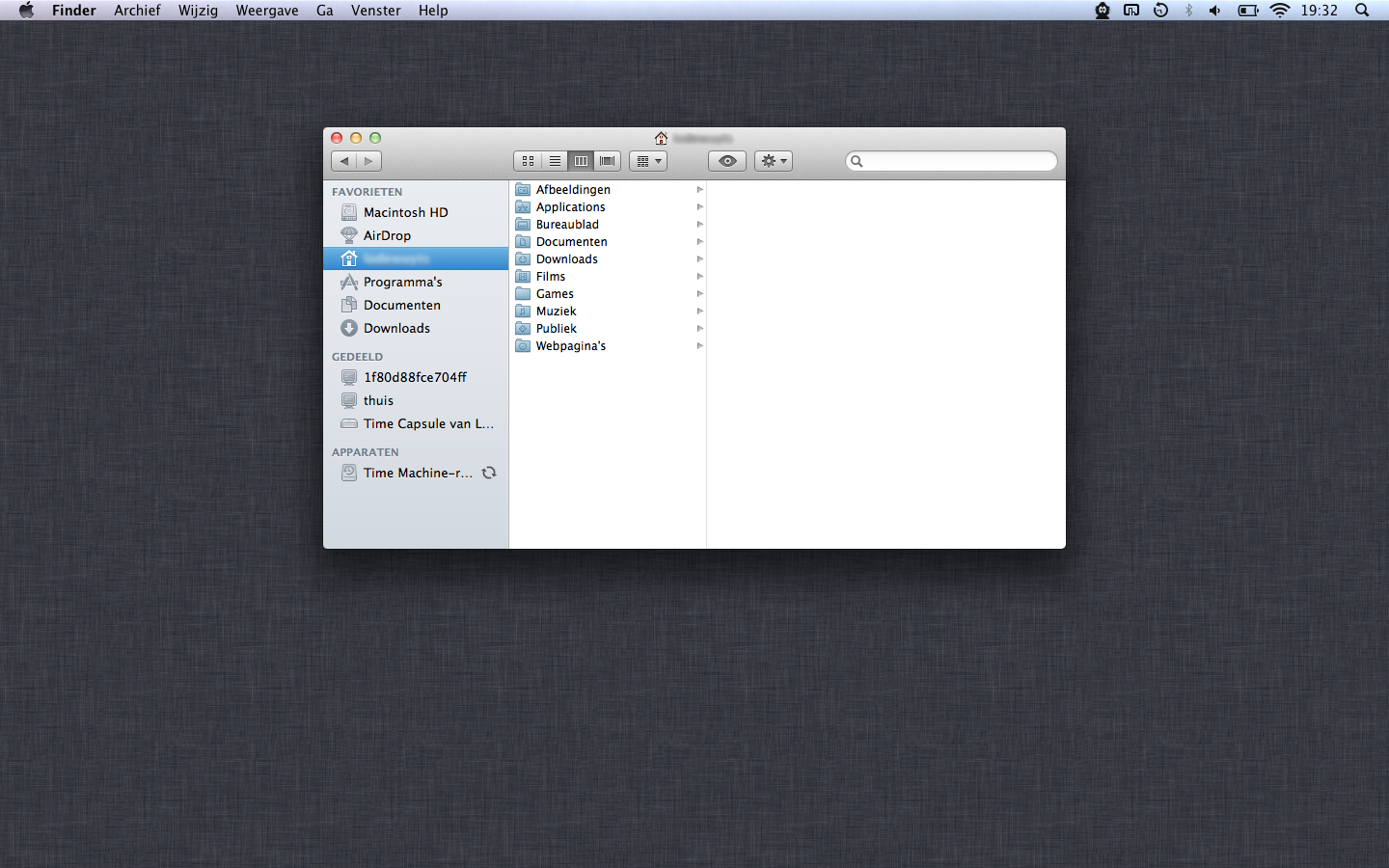Open the Wijzig menu
This screenshot has width=1389, height=868.
pyautogui.click(x=198, y=11)
